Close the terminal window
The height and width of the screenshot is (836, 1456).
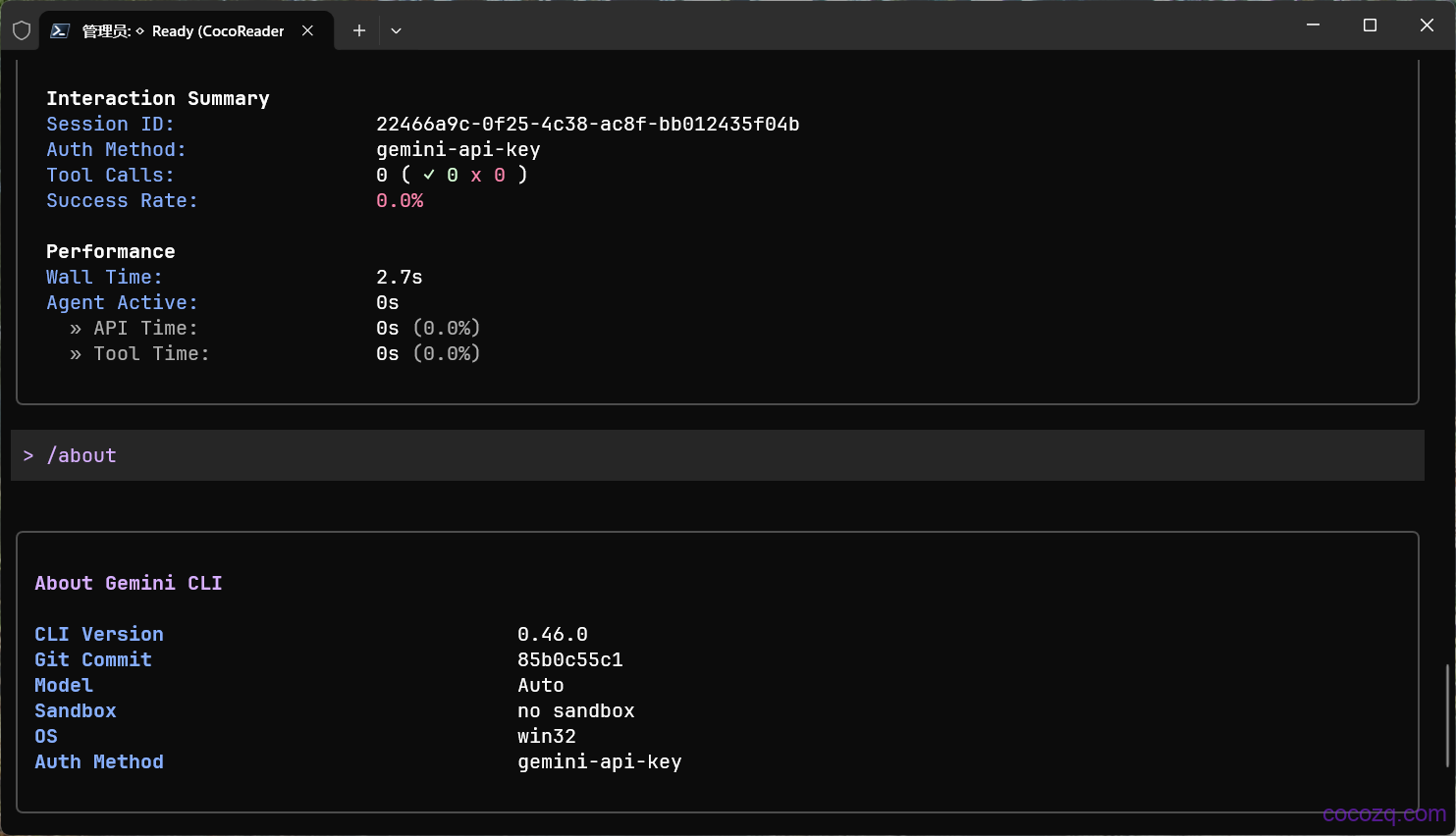[x=1427, y=26]
